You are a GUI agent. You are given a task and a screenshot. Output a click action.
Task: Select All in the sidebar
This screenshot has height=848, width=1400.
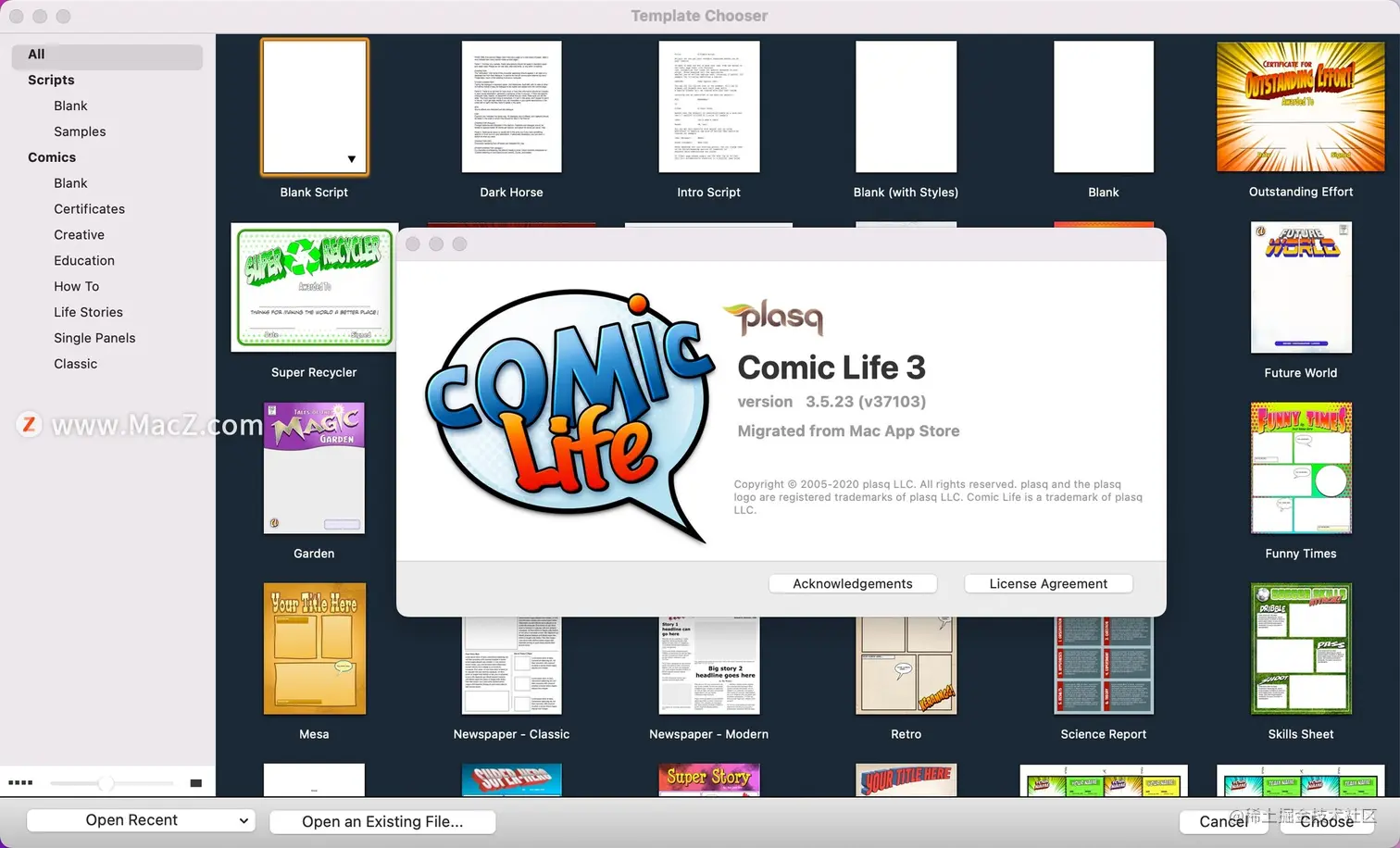[107, 55]
